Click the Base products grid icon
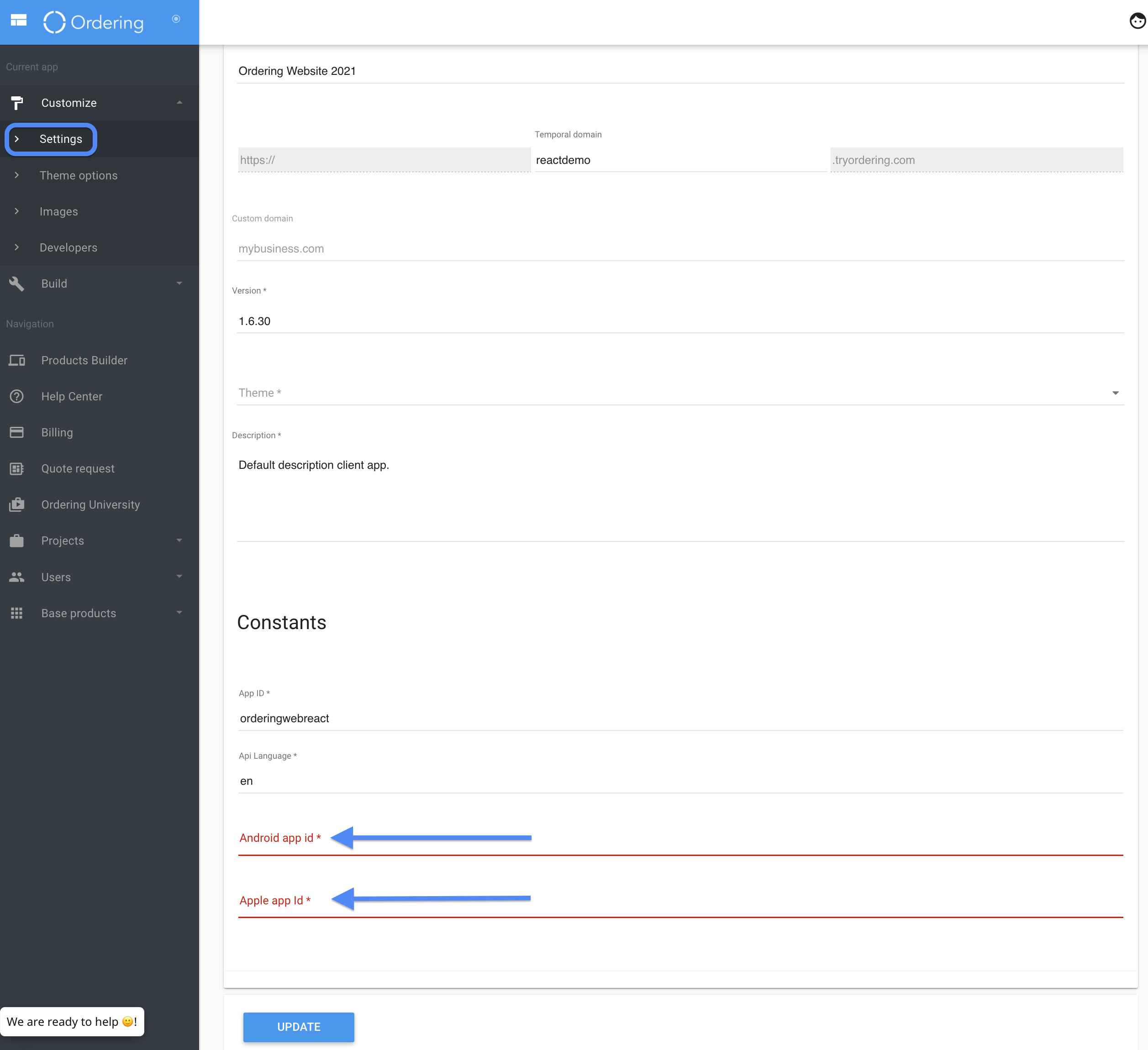This screenshot has height=1050, width=1148. tap(17, 613)
